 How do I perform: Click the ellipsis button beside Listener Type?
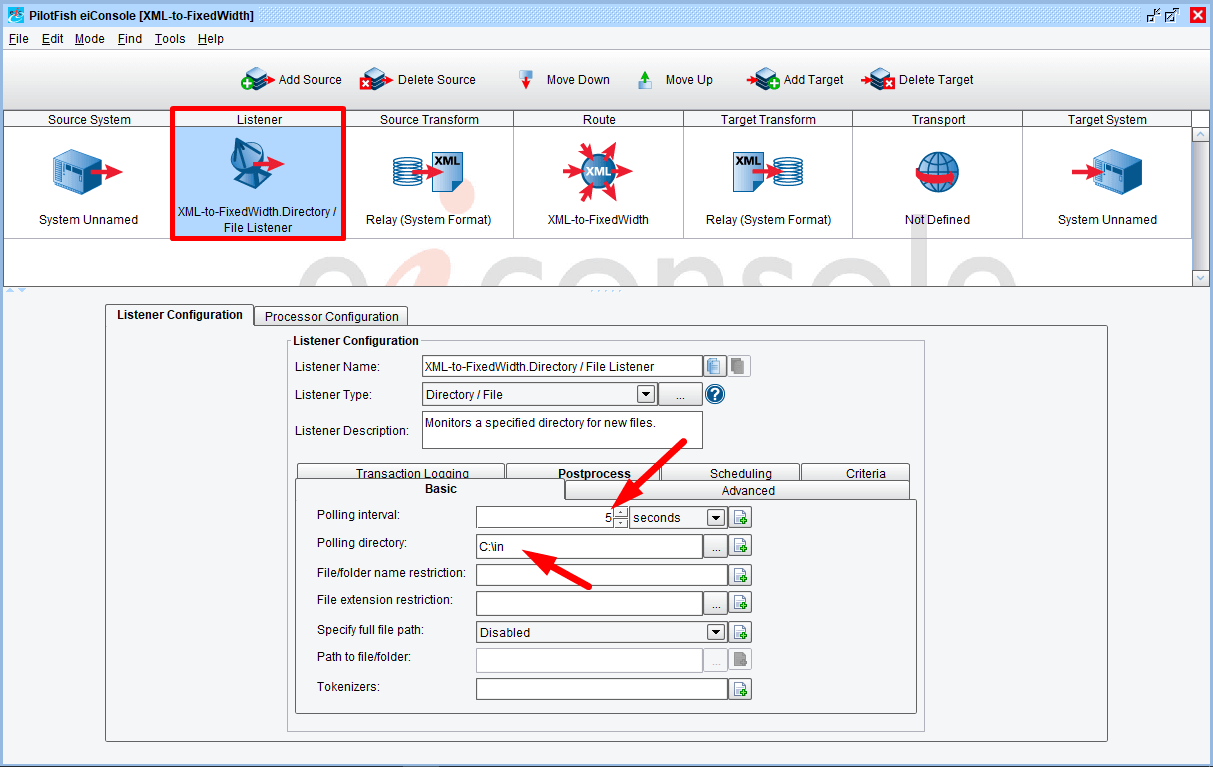tap(681, 395)
